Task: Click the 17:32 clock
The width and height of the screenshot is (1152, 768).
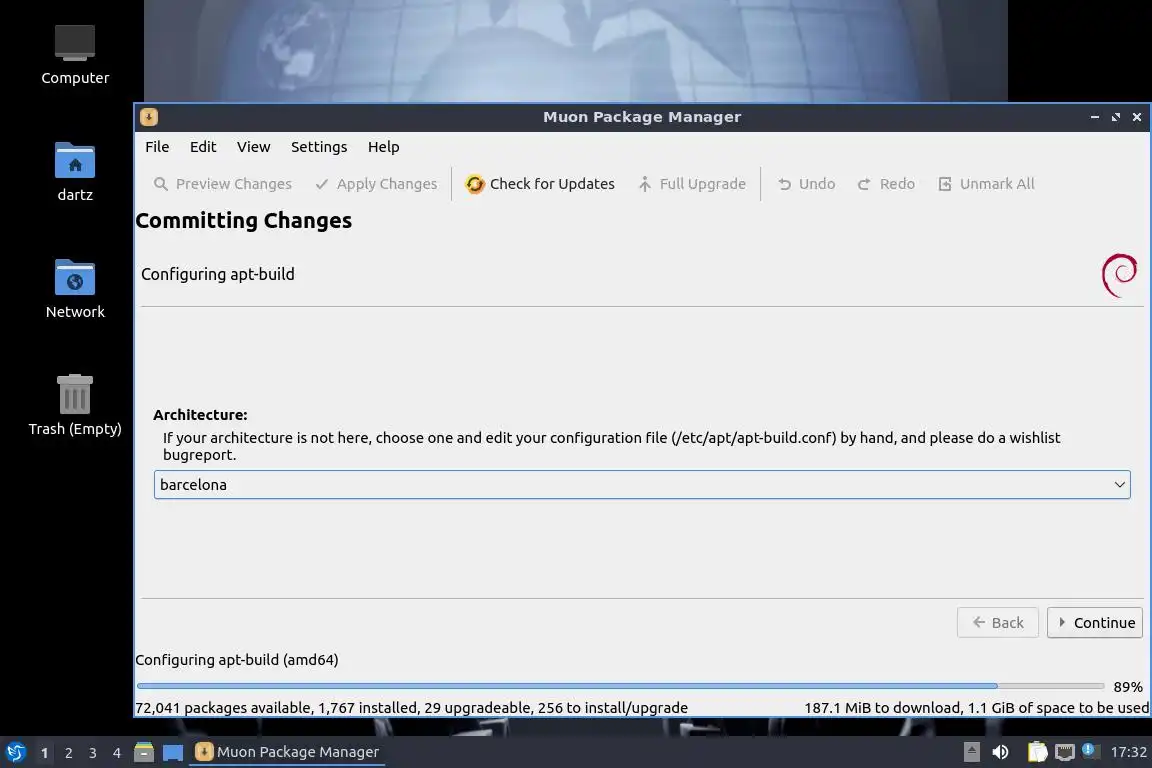Action: pyautogui.click(x=1128, y=752)
